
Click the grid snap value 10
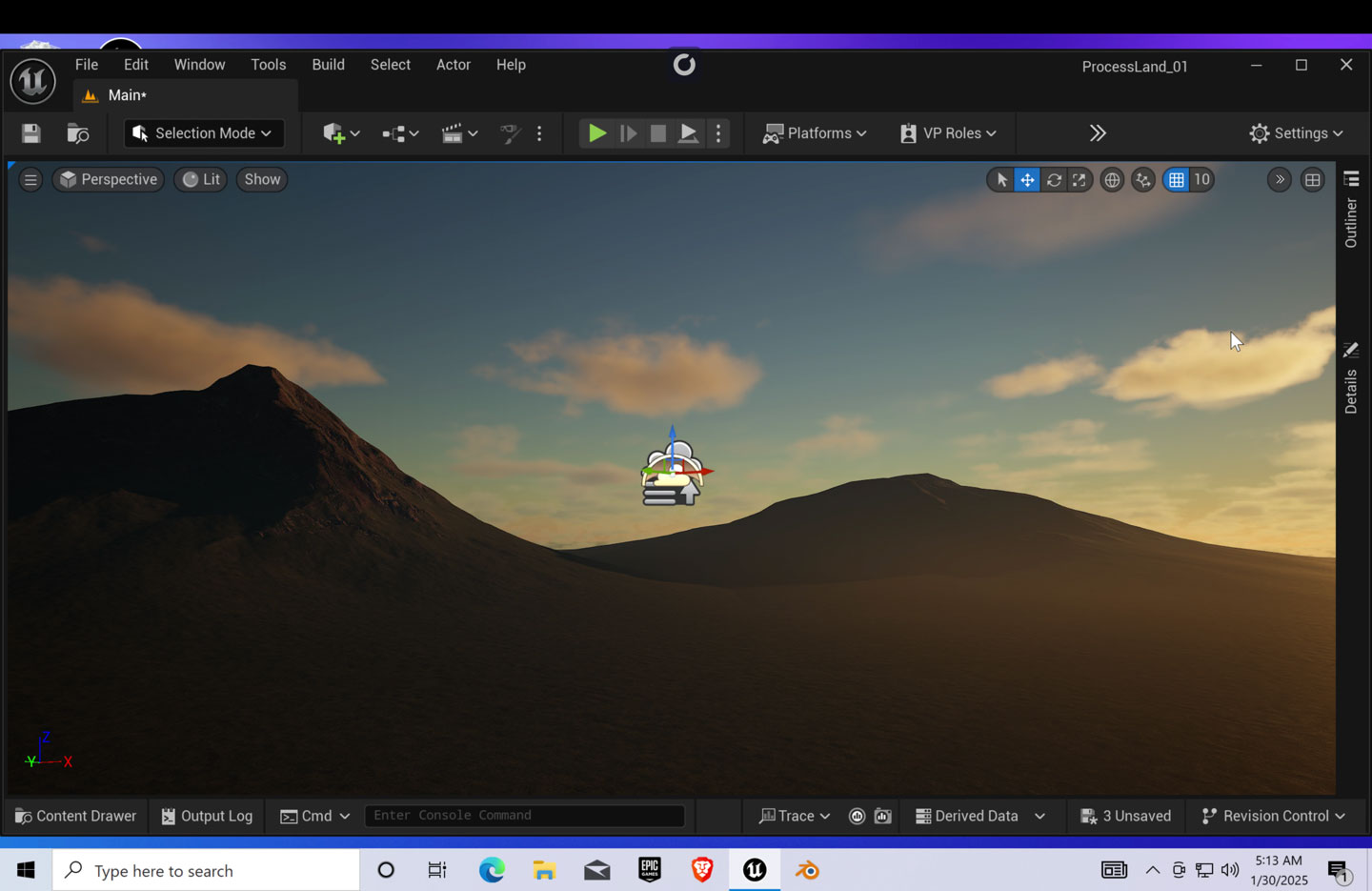pyautogui.click(x=1202, y=180)
